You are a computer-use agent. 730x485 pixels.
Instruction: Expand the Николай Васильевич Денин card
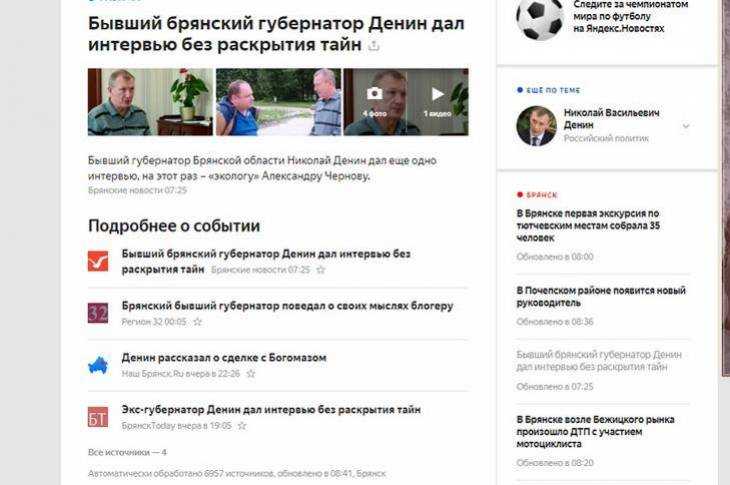tap(686, 126)
